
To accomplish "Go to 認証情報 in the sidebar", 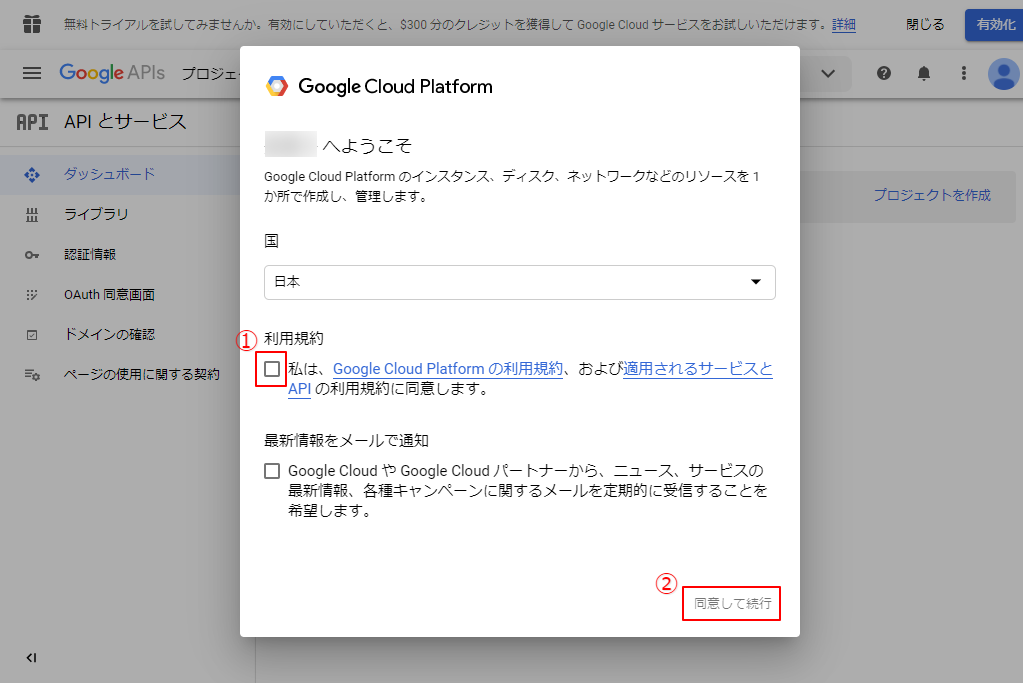I will [90, 254].
